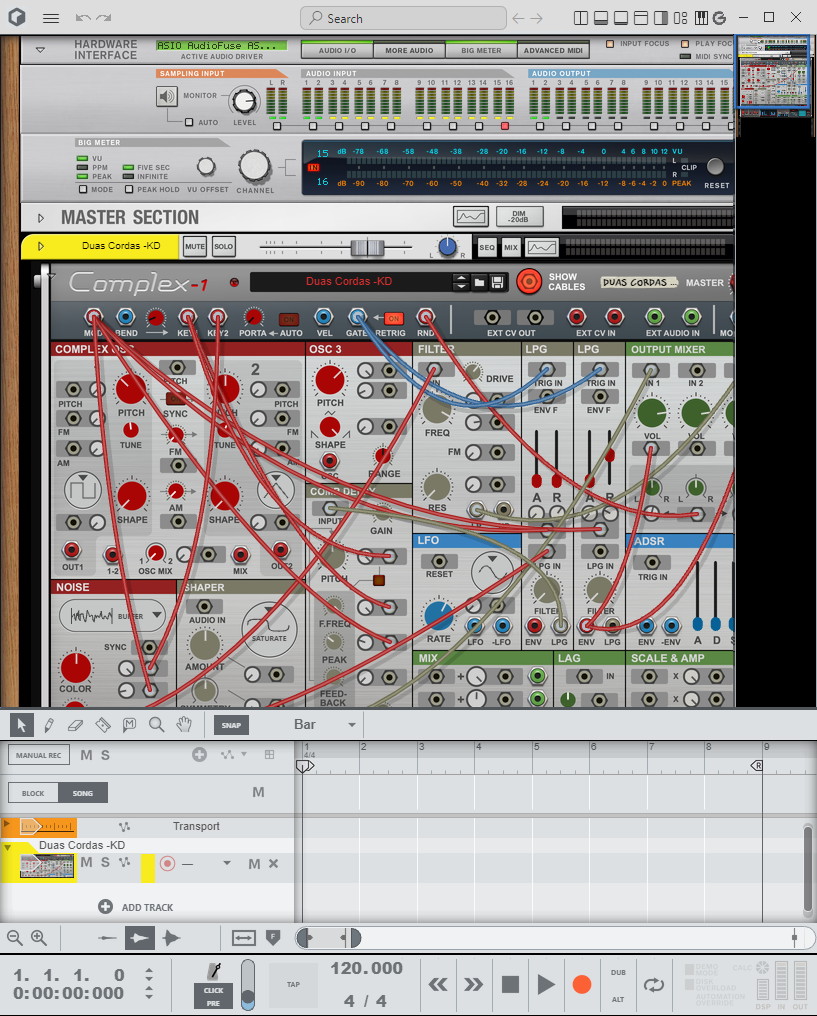Image resolution: width=817 pixels, height=1016 pixels.
Task: Click the zoom in magnifier in sequencer
Action: point(39,937)
